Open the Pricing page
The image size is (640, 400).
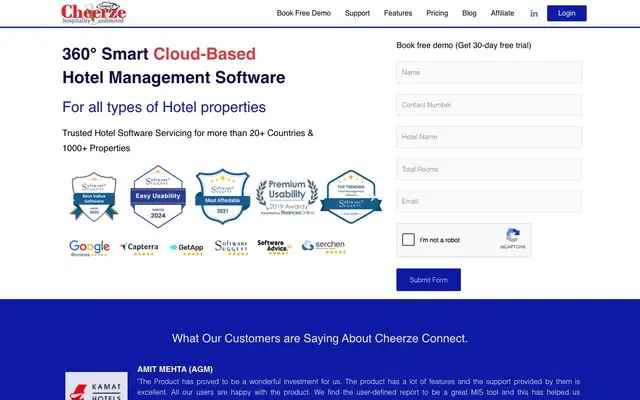pos(437,13)
